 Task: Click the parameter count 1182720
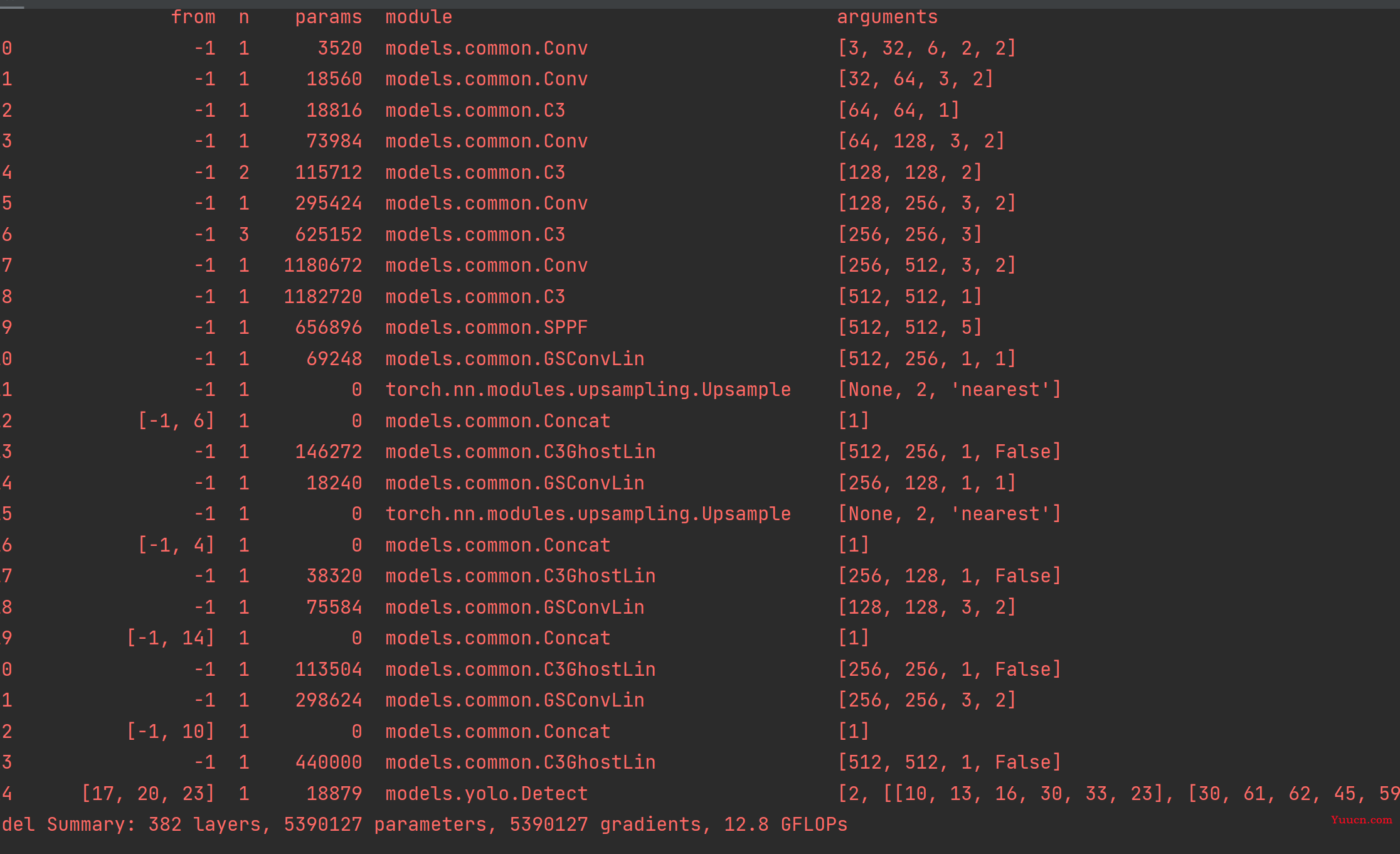pos(322,296)
